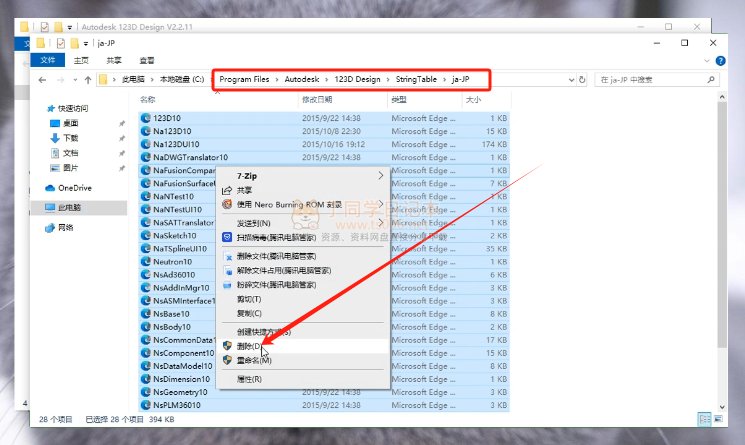This screenshot has height=445, width=745.
Task: Go up one folder level
Action: pyautogui.click(x=88, y=80)
